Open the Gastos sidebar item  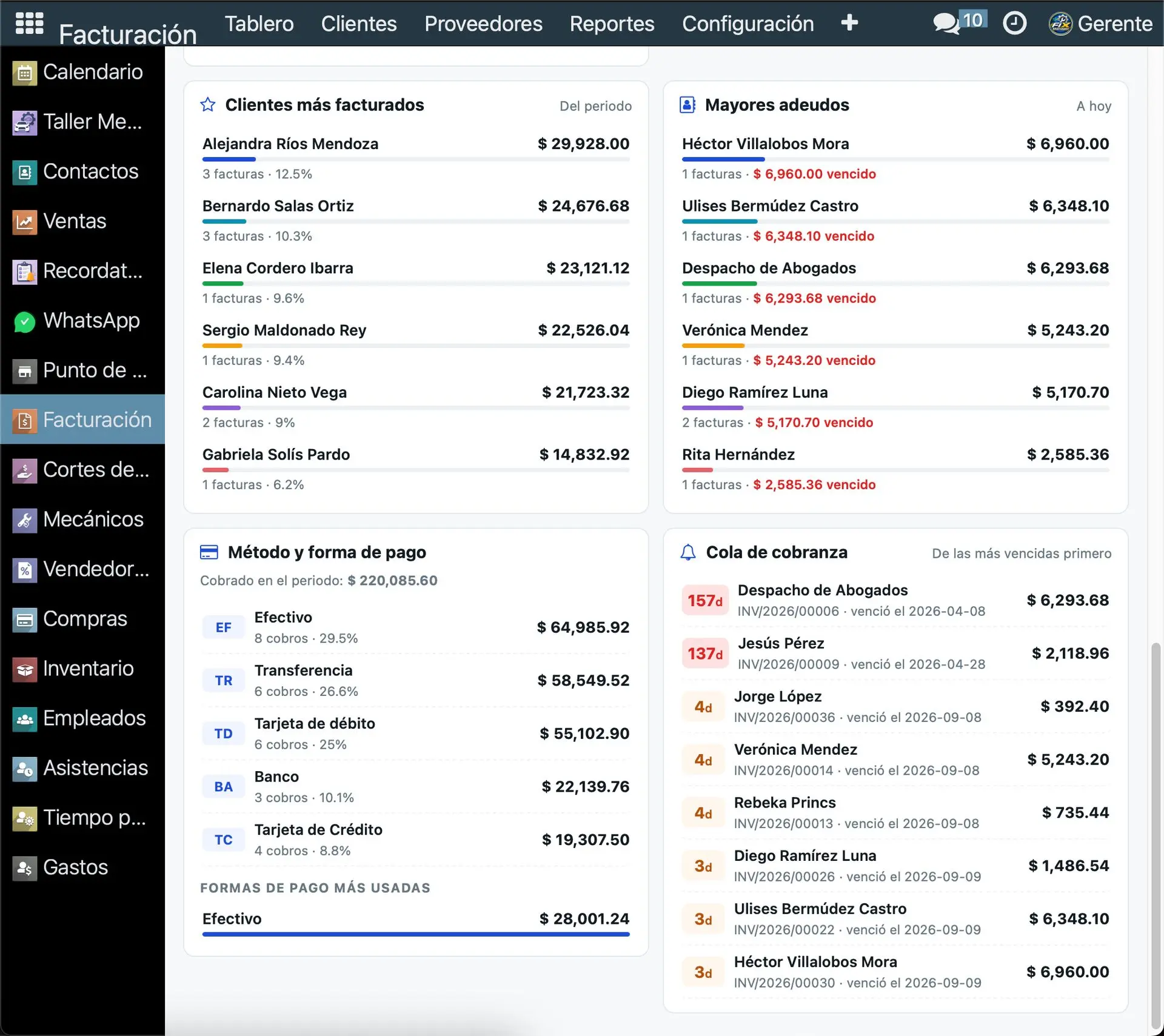(82, 867)
